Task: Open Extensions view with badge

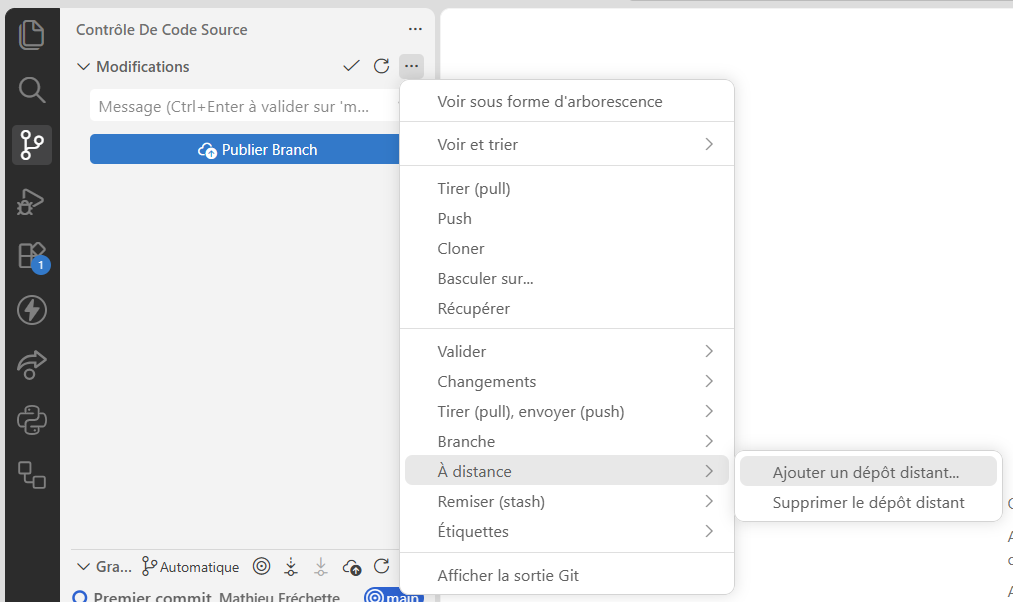Action: point(33,257)
